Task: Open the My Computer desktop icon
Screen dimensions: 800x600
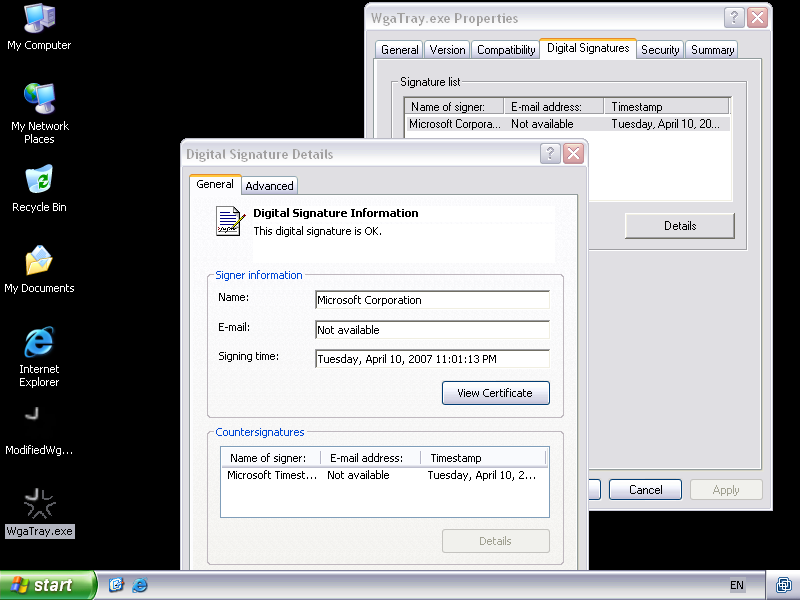Action: click(39, 27)
